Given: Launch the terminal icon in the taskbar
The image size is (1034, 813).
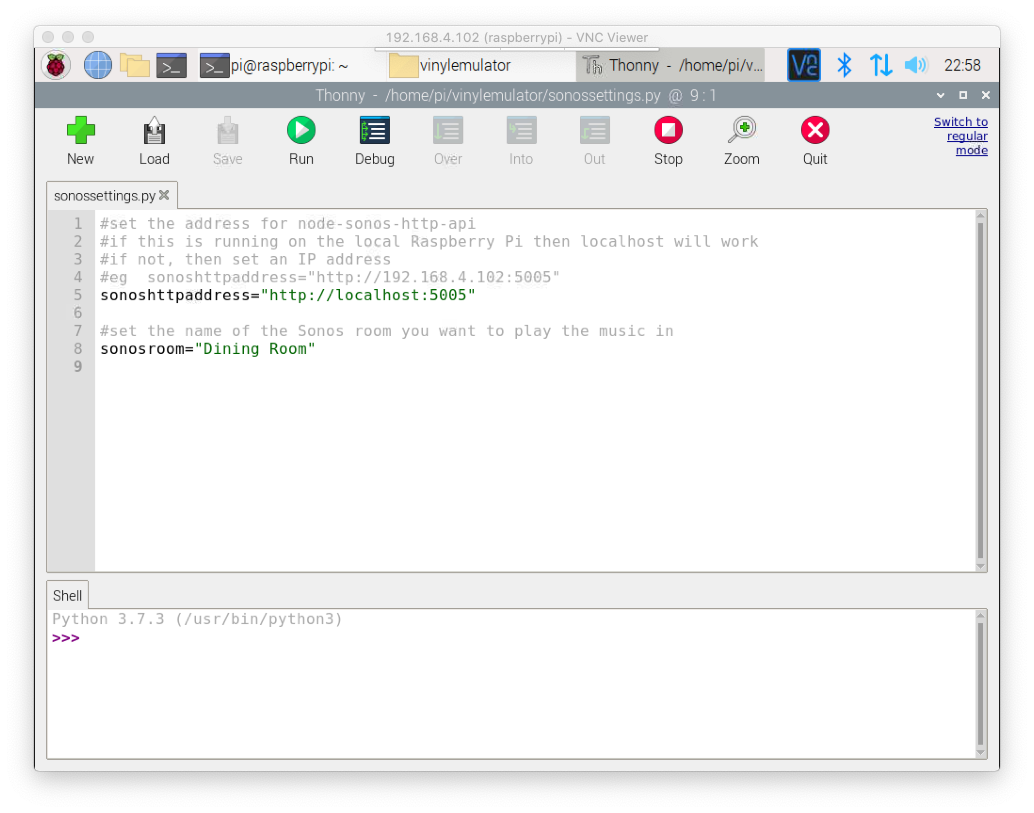Looking at the screenshot, I should 171,65.
